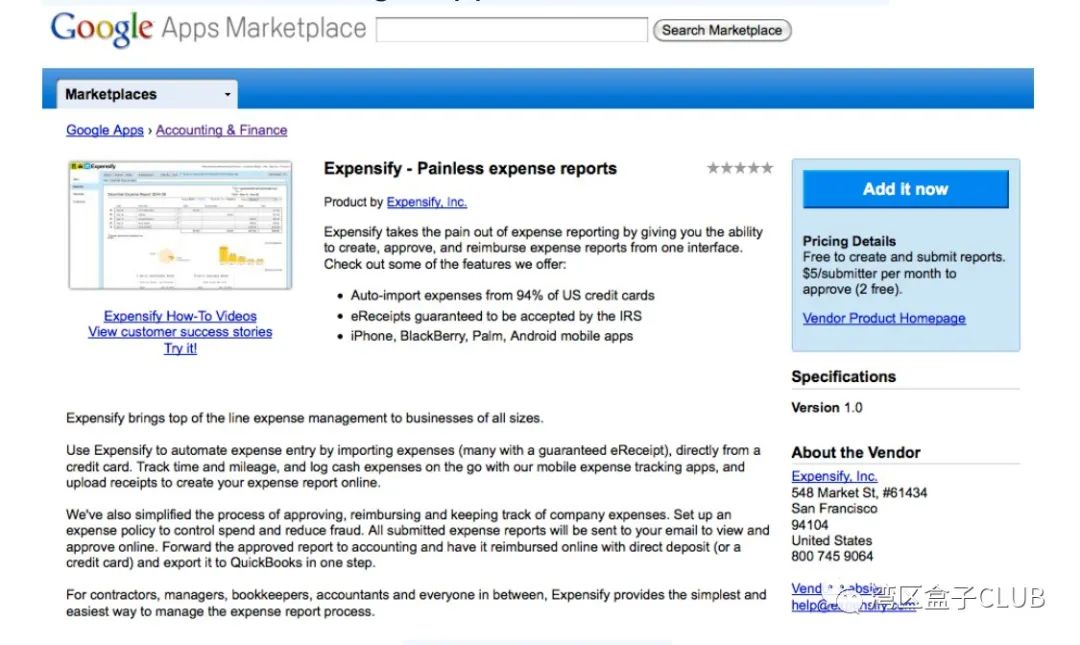This screenshot has width=1080, height=645.
Task: Click the Google logo
Action: pos(101,29)
